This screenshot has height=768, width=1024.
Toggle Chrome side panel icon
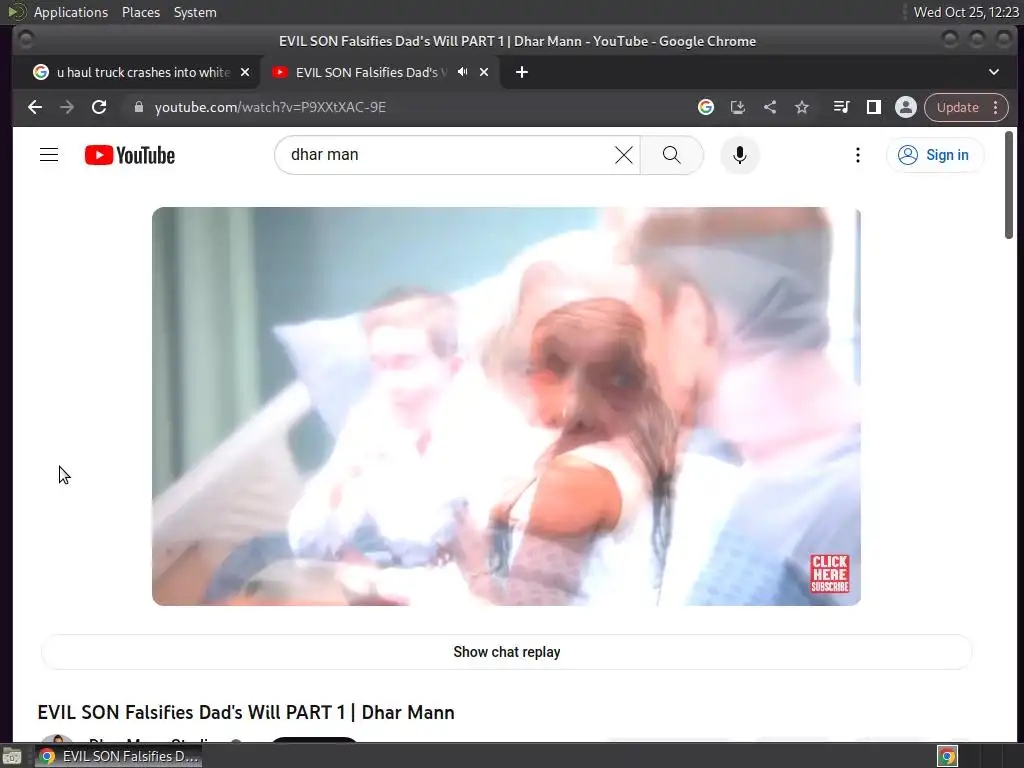click(x=873, y=107)
